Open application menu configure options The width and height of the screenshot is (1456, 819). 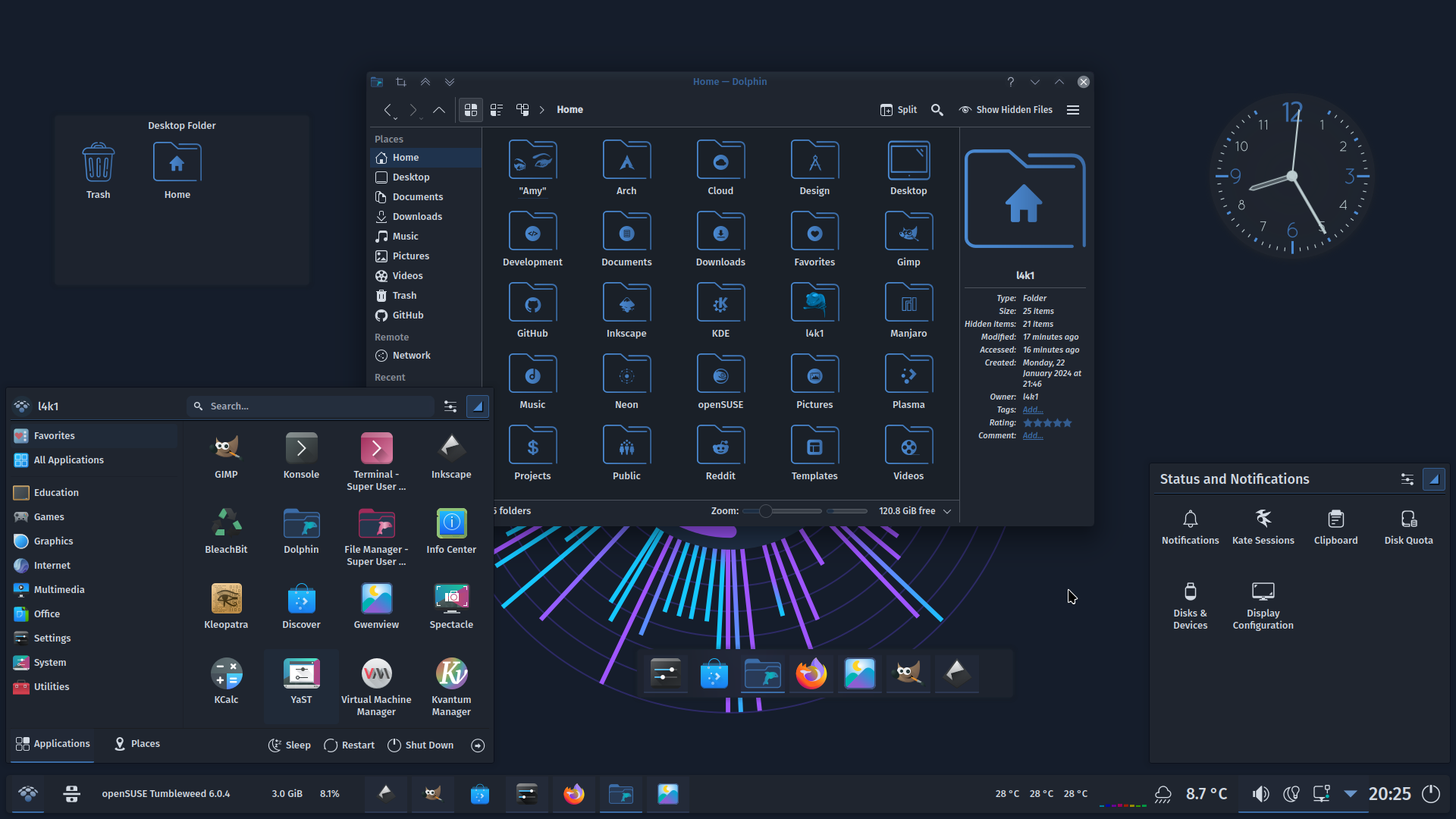tap(450, 406)
